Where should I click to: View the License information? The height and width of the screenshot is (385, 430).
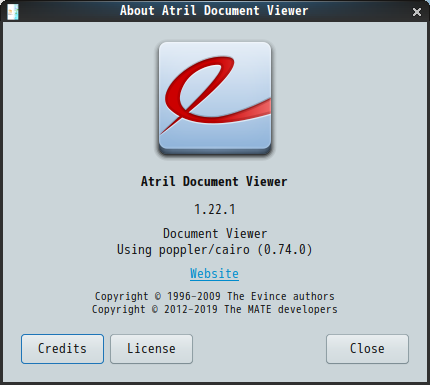151,349
